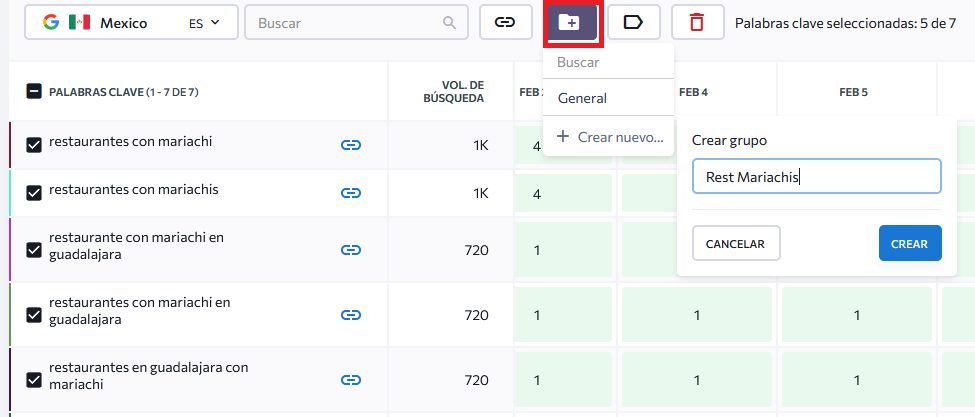Select the 'General' group option
This screenshot has width=975, height=417.
[x=583, y=98]
